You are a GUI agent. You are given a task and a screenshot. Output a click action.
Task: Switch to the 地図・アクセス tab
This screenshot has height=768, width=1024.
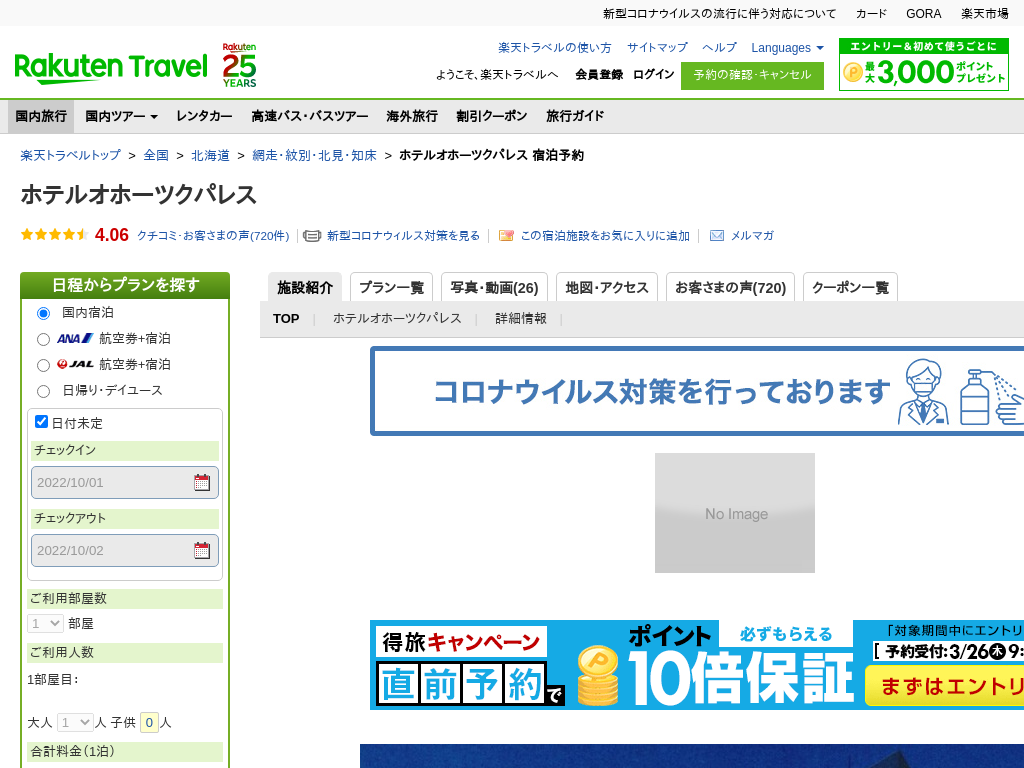click(x=607, y=287)
